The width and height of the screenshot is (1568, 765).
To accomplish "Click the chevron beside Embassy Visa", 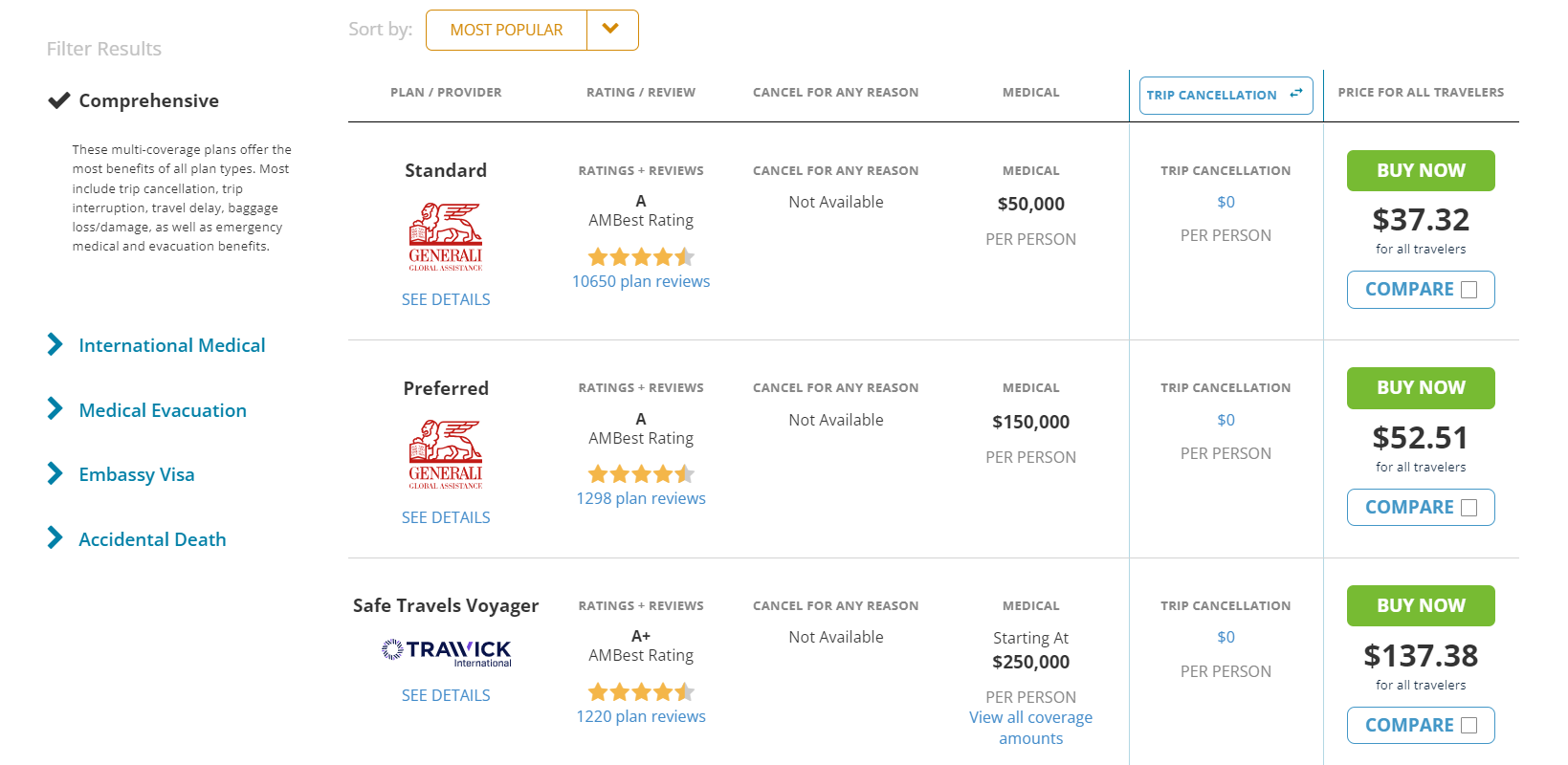I will pos(55,472).
